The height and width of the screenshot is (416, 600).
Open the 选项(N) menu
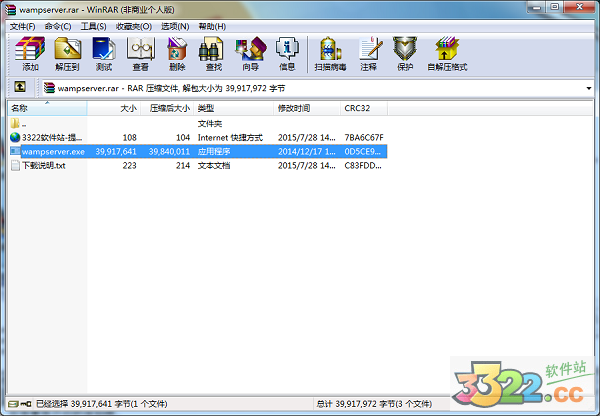175,26
